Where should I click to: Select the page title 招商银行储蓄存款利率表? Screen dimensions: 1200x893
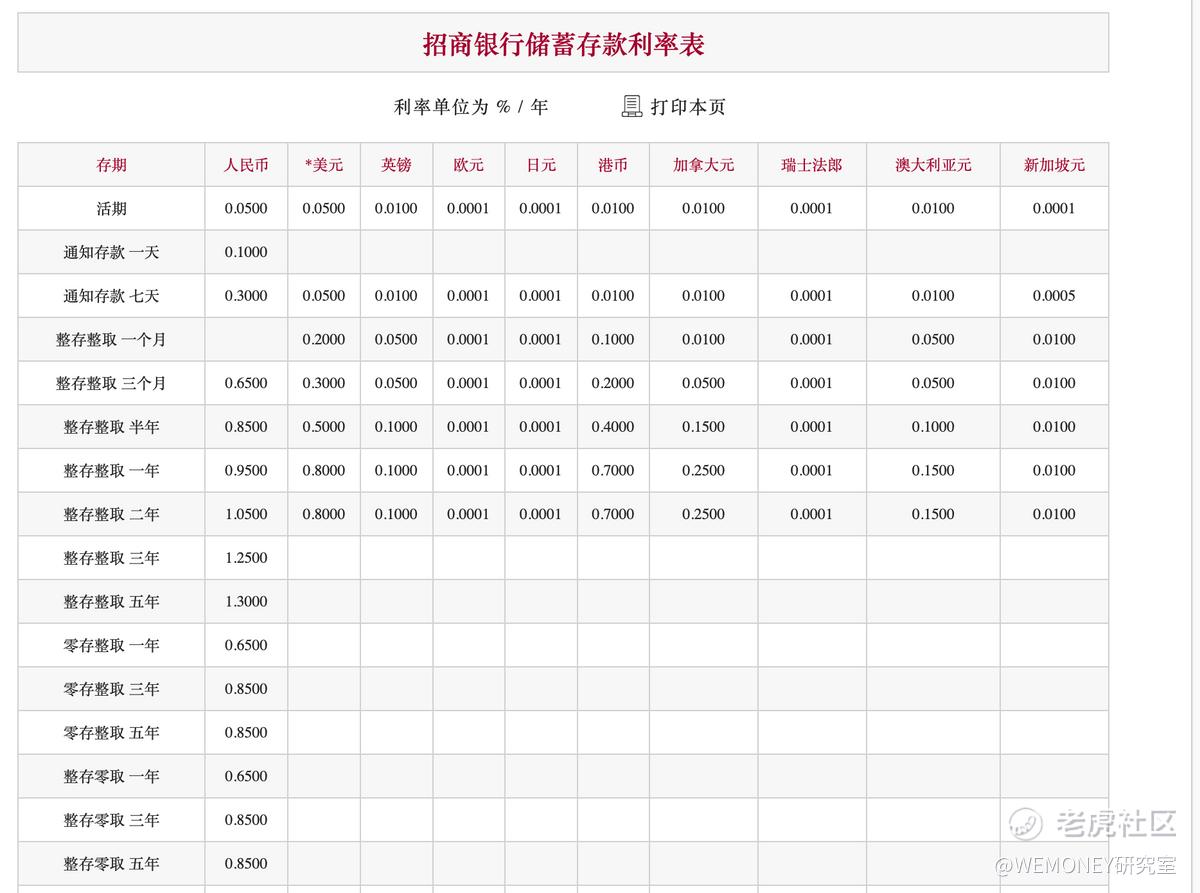click(x=563, y=44)
